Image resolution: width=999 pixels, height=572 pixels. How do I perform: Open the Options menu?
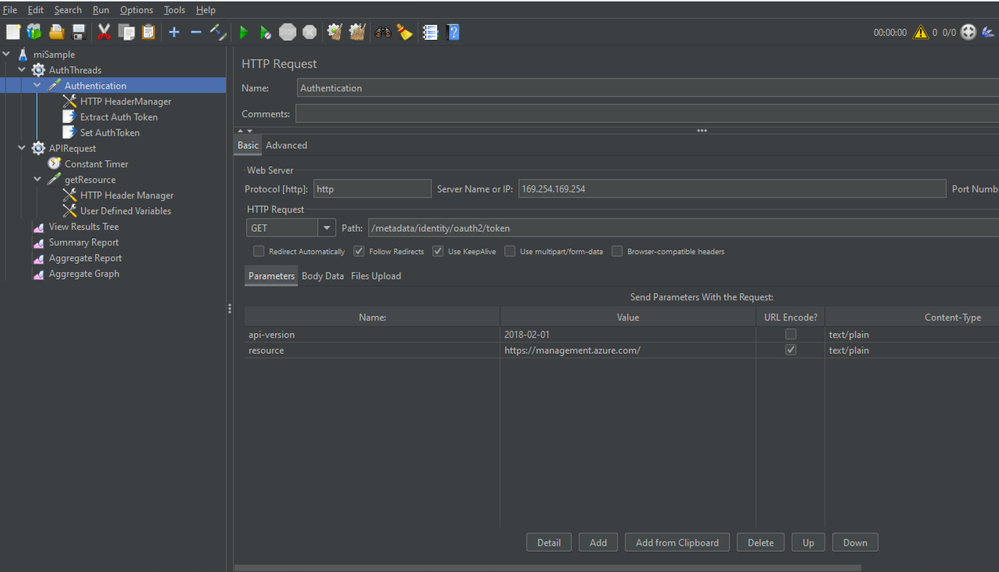click(x=136, y=10)
